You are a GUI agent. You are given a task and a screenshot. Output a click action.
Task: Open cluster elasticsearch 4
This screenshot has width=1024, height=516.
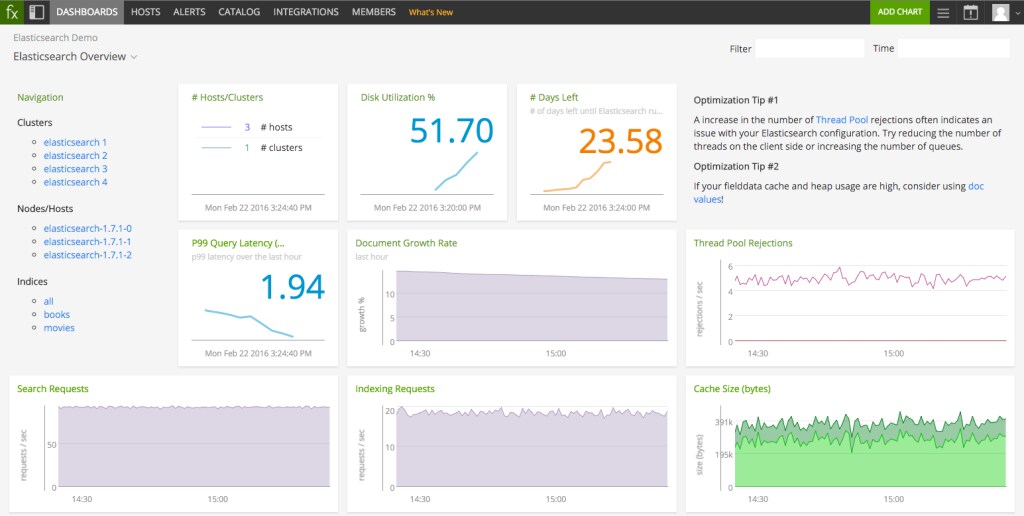click(76, 182)
